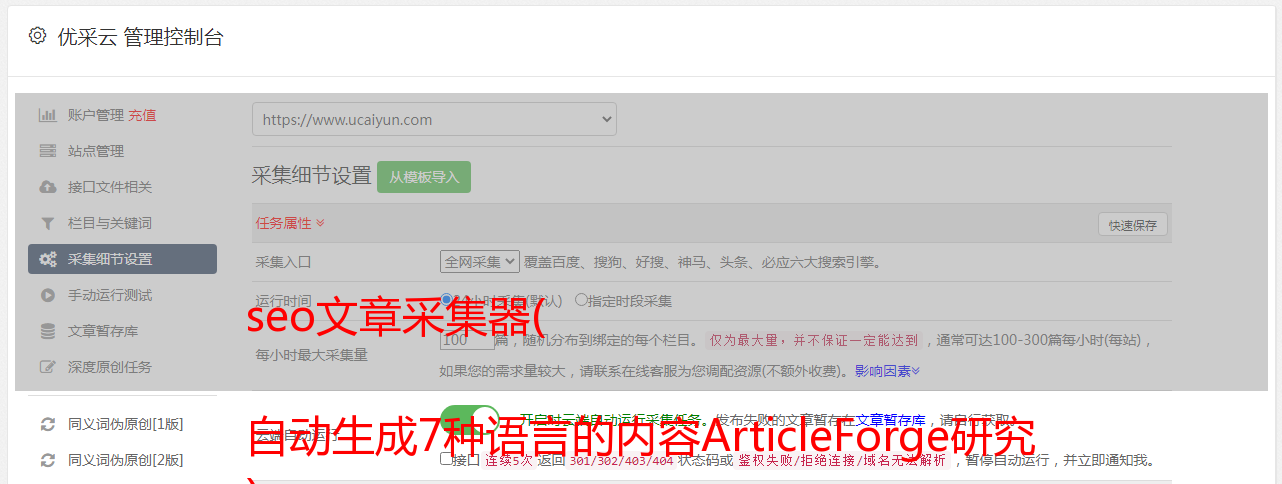This screenshot has width=1282, height=484.
Task: Click the bar chart icon for 账户管理
Action: click(x=47, y=115)
